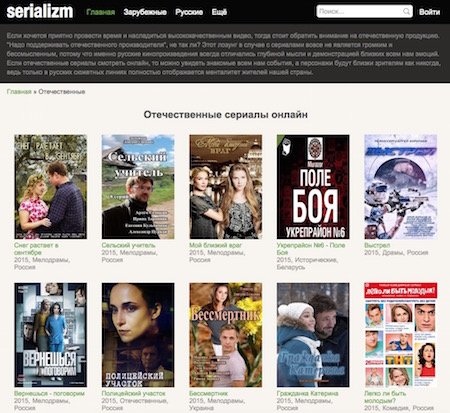Screen dimensions: 450x413
Task: Open the Полицейский участок poster
Action: [x=138, y=335]
